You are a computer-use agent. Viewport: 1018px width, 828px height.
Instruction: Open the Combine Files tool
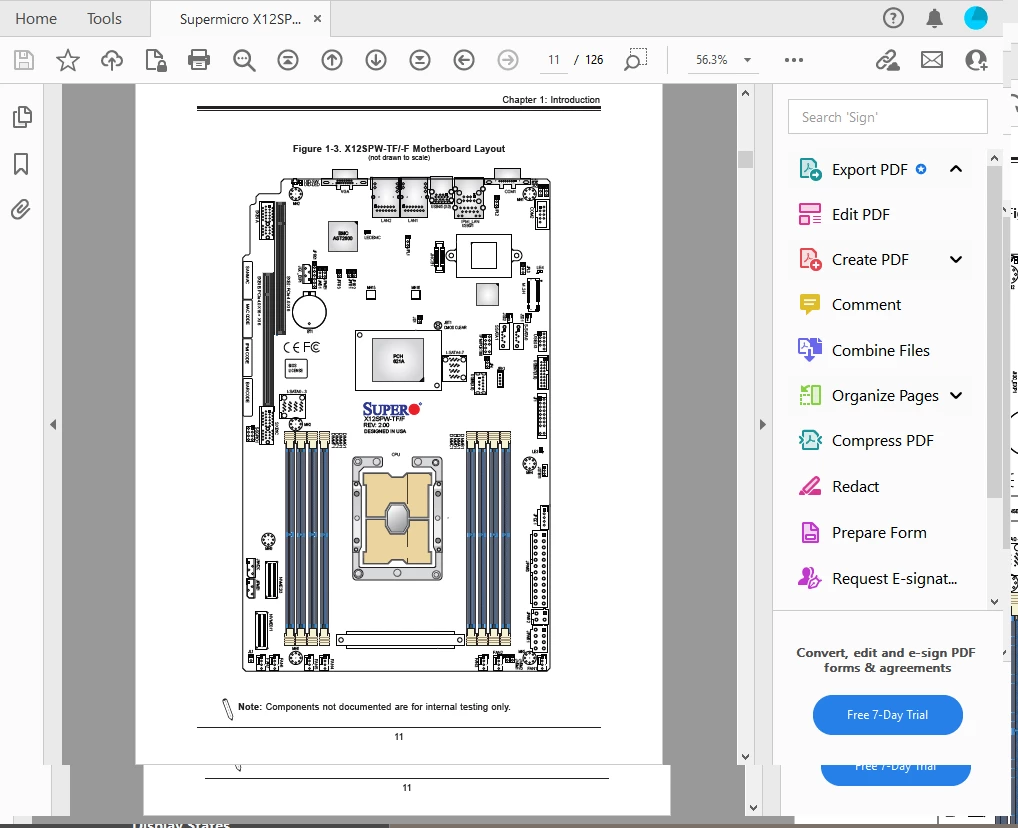(x=863, y=350)
